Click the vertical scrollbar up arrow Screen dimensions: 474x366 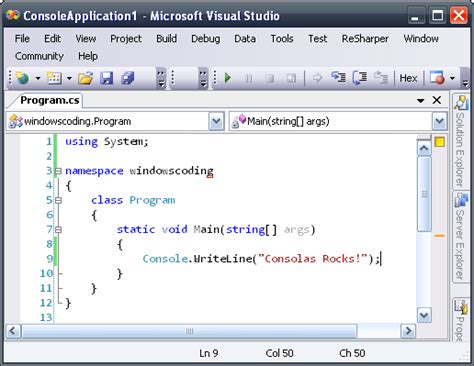[424, 148]
